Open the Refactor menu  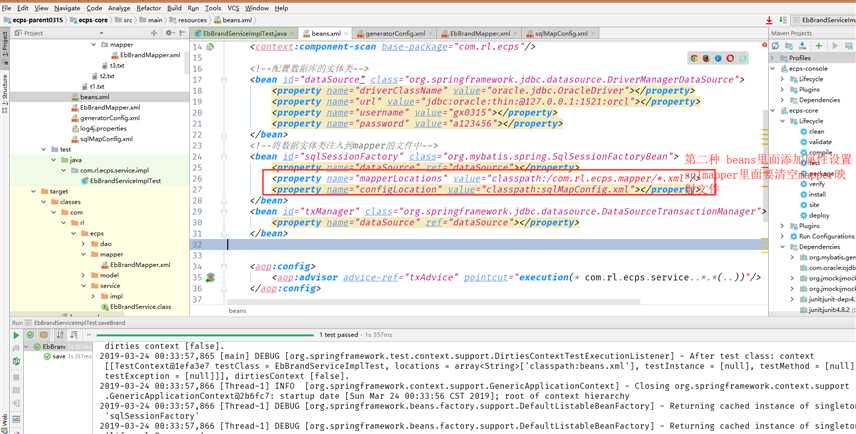148,8
